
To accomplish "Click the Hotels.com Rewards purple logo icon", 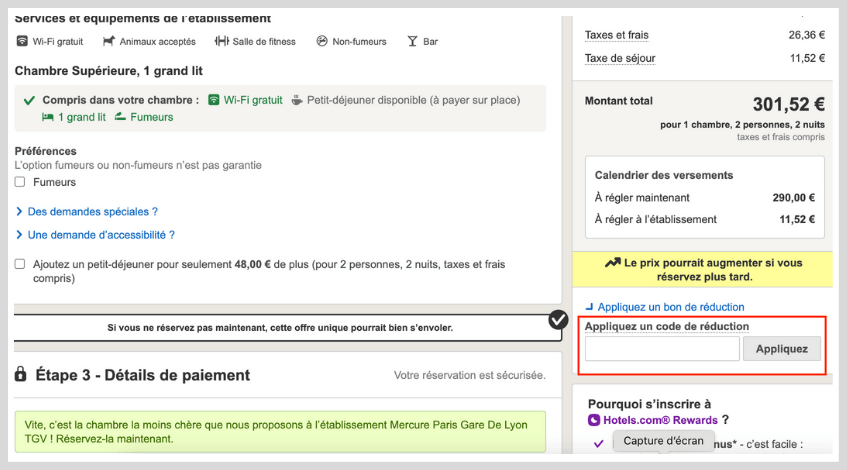I will click(x=594, y=420).
